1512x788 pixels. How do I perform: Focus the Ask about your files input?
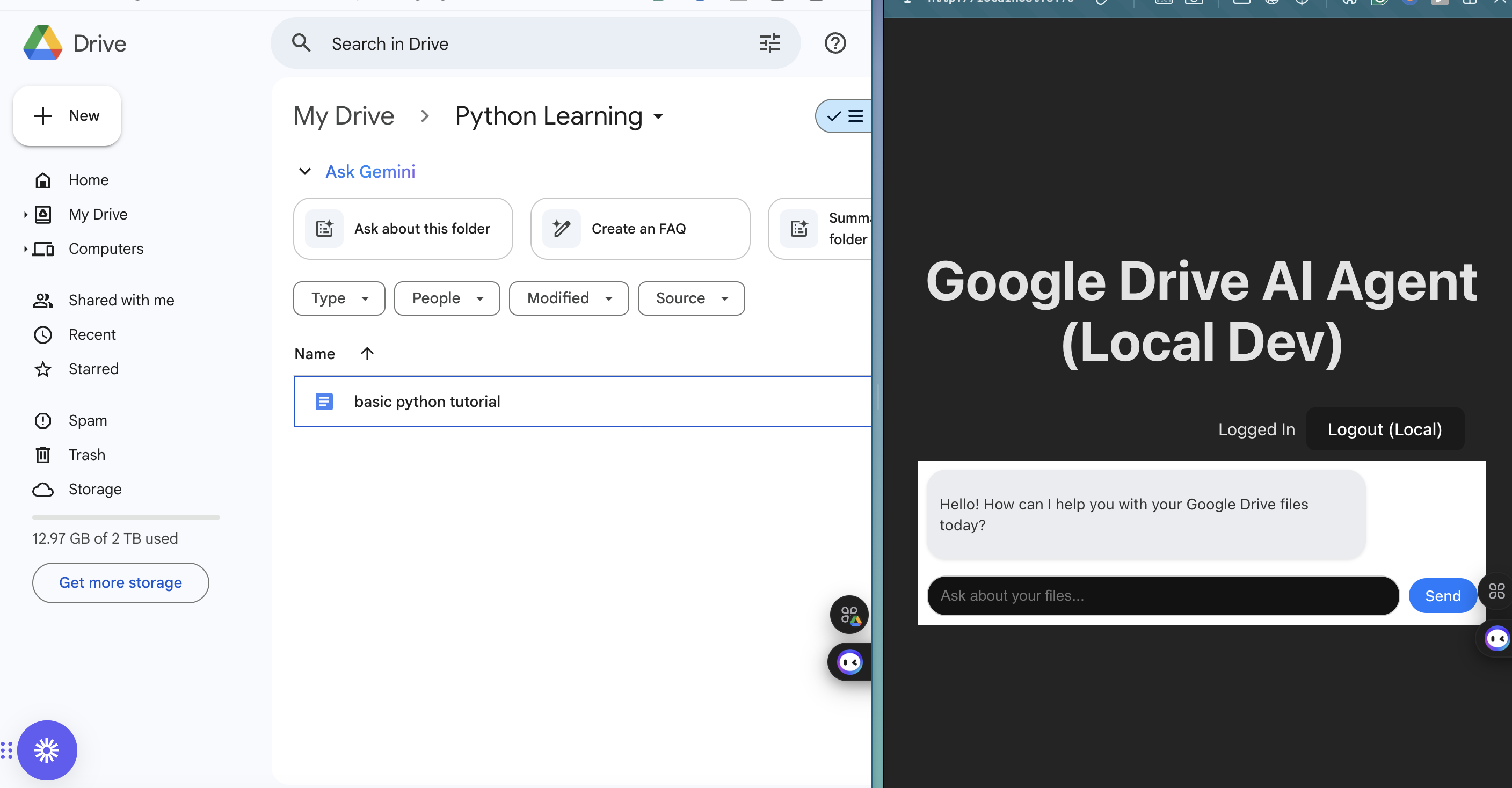tap(1162, 595)
